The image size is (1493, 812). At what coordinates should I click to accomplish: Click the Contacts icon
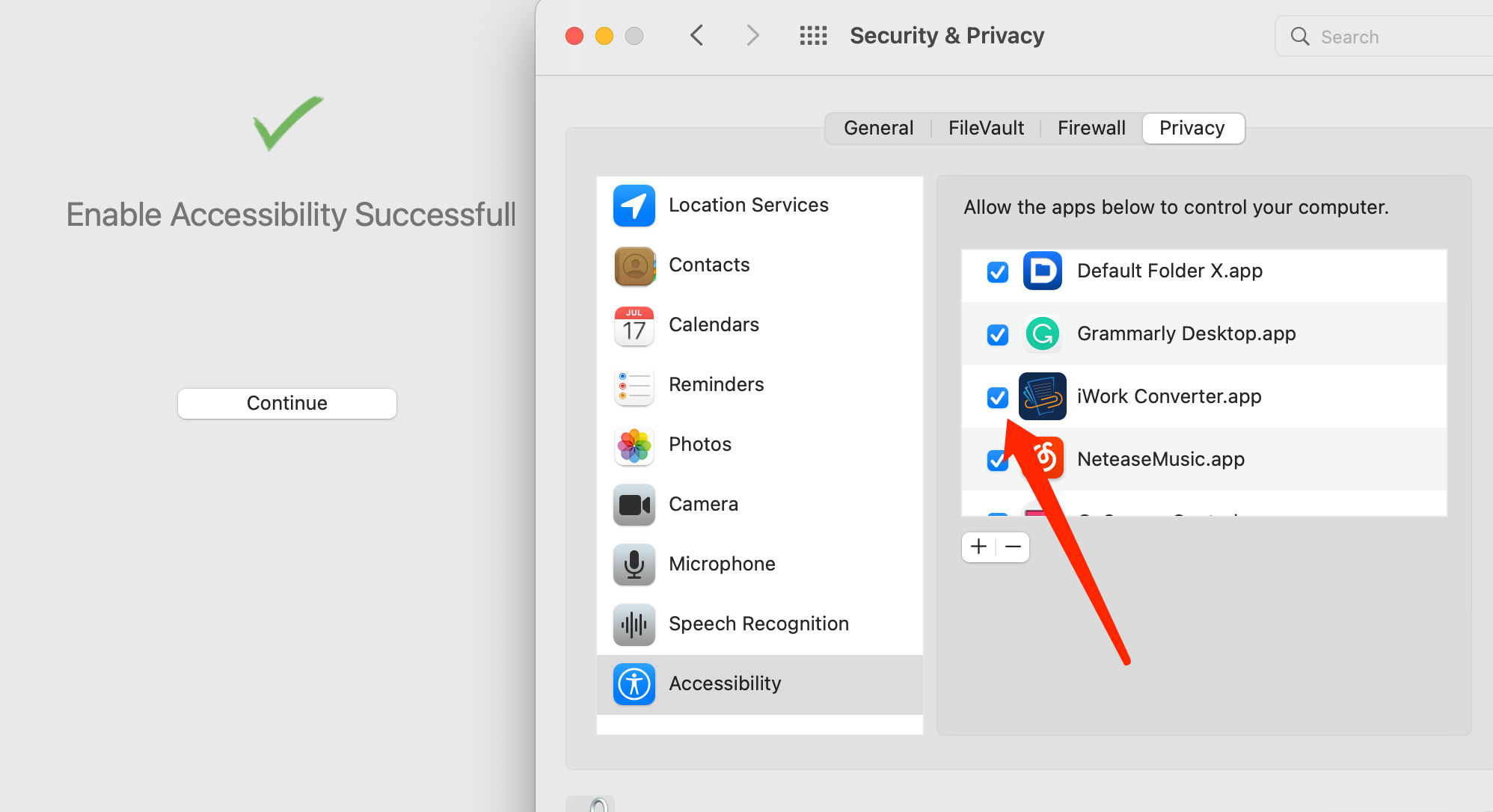[634, 265]
